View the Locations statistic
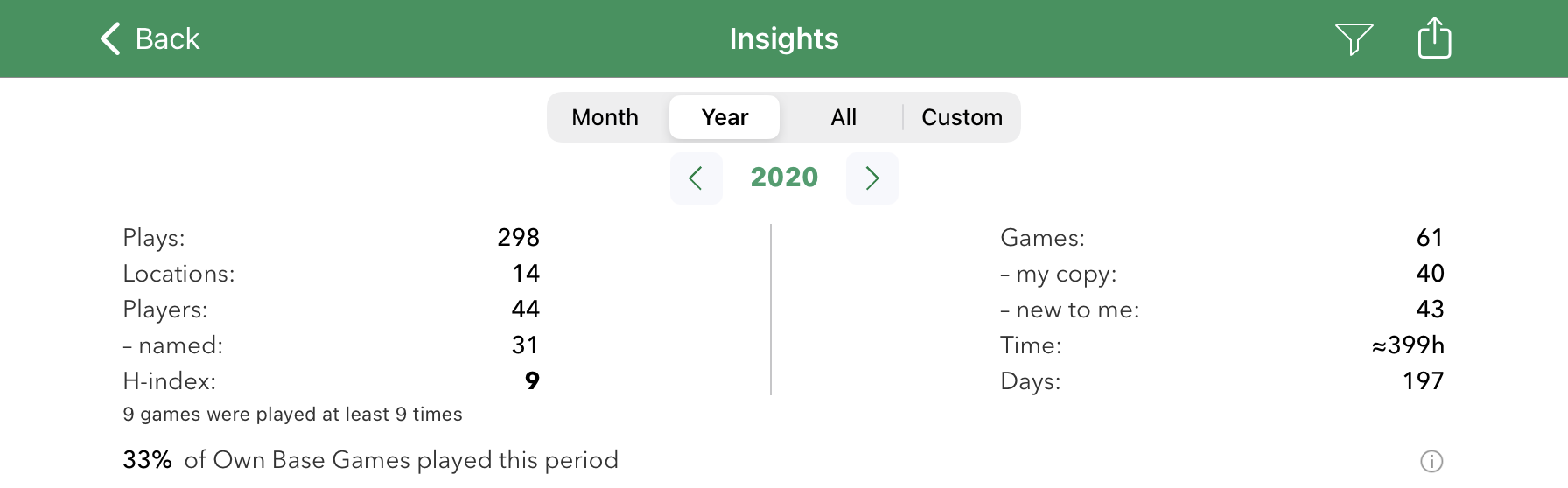 [331, 274]
